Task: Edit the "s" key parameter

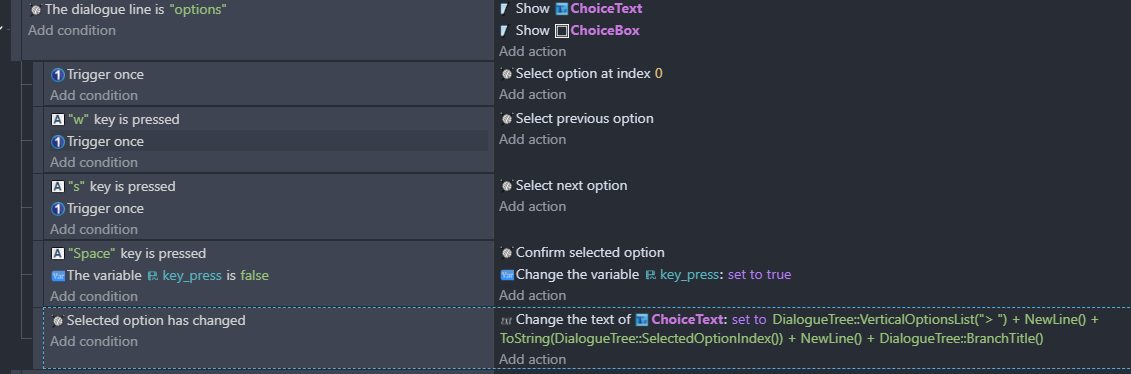Action: (x=76, y=187)
